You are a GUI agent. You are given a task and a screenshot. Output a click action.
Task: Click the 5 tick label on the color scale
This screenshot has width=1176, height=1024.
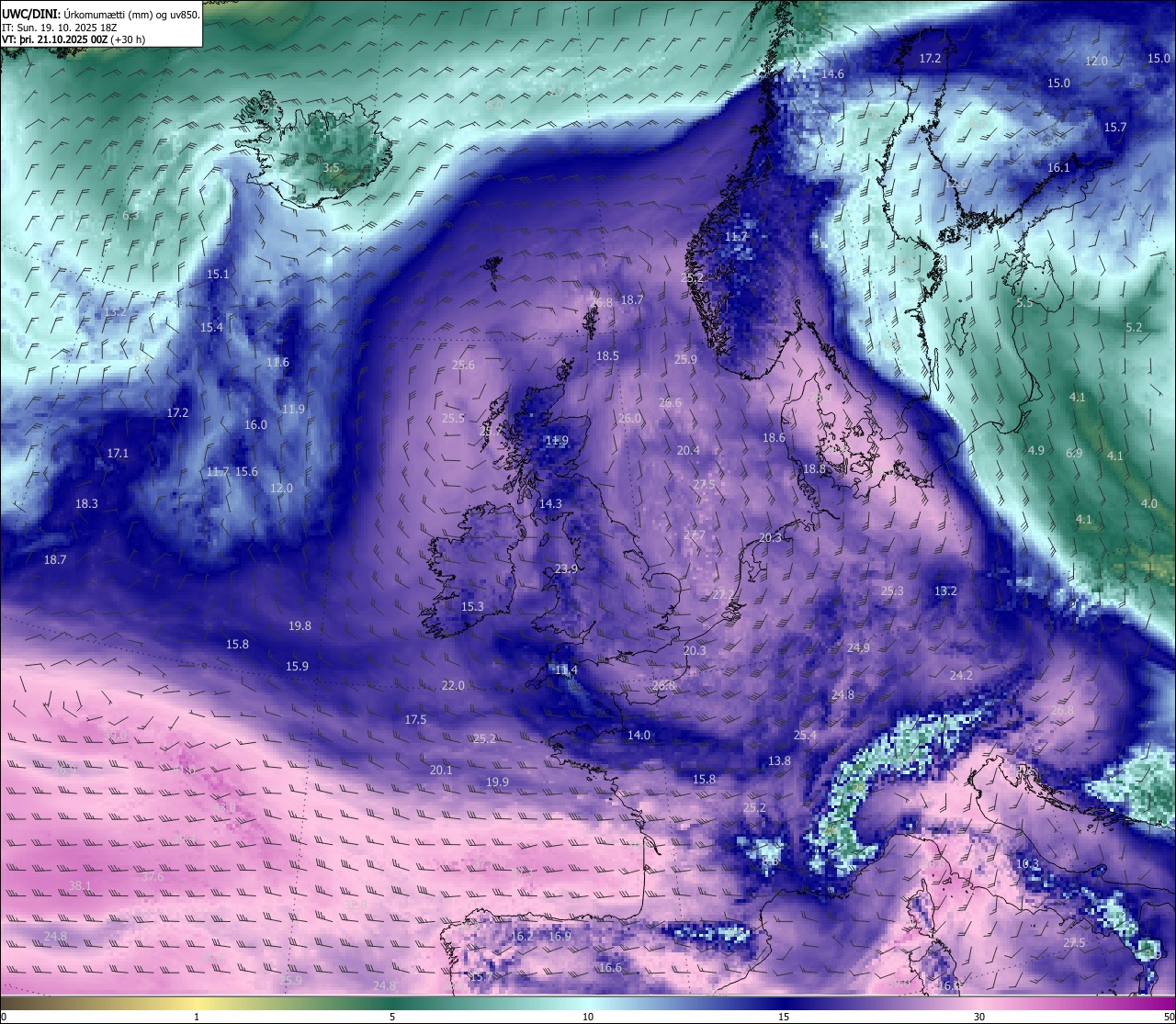point(392,1017)
